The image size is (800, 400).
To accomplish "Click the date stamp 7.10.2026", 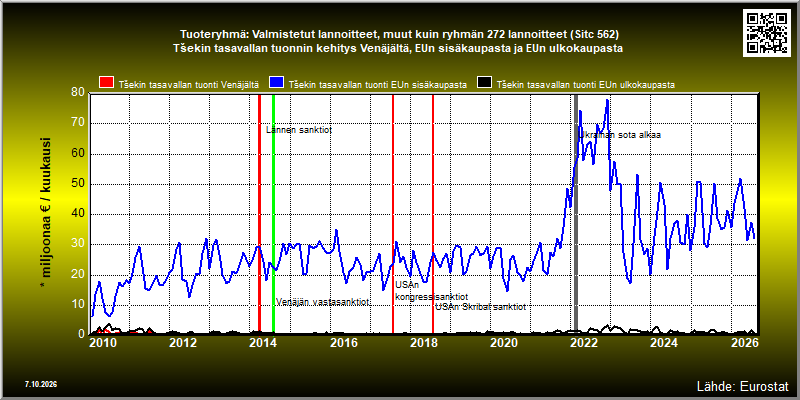I will (41, 384).
